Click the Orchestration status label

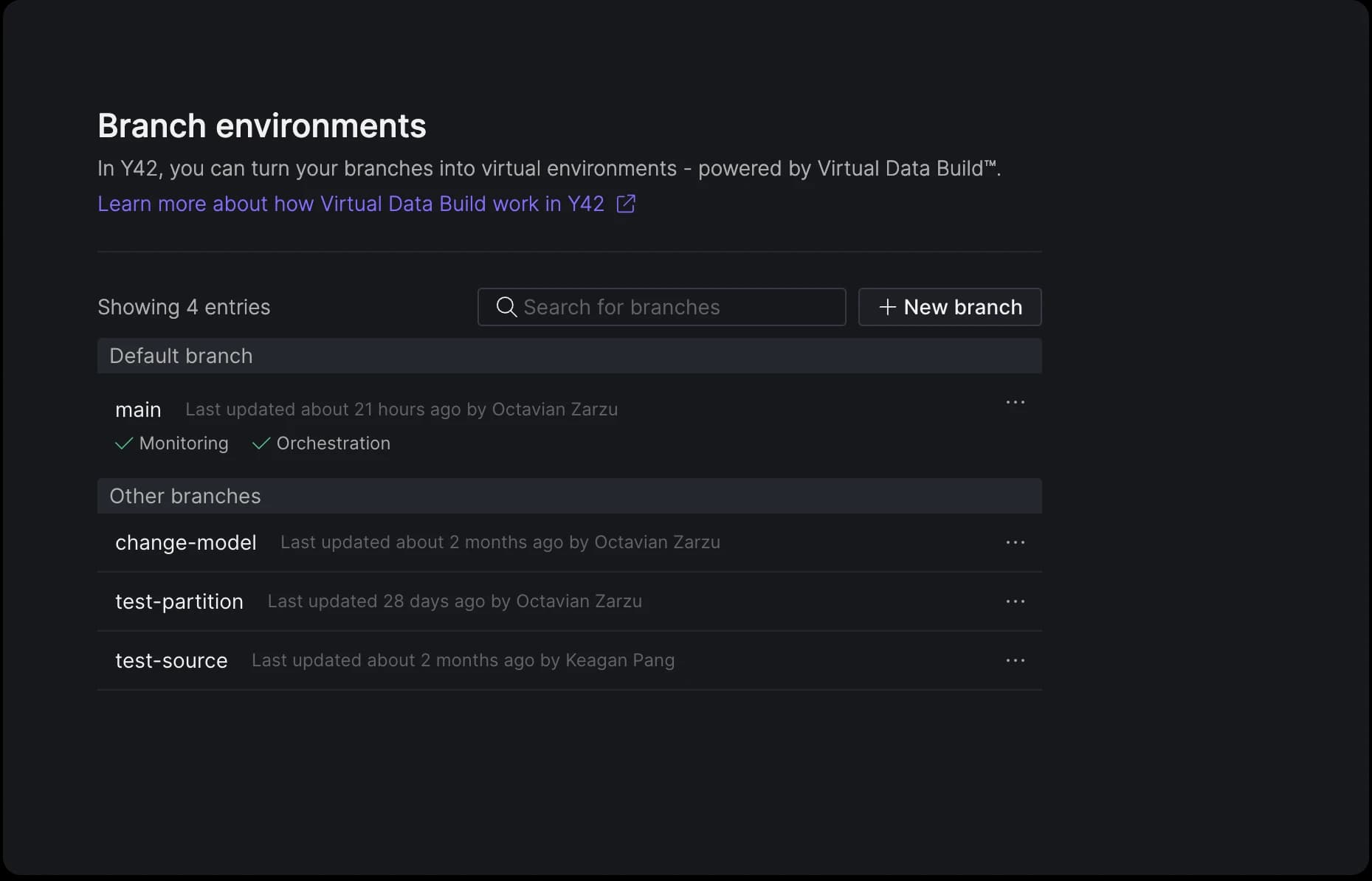334,443
